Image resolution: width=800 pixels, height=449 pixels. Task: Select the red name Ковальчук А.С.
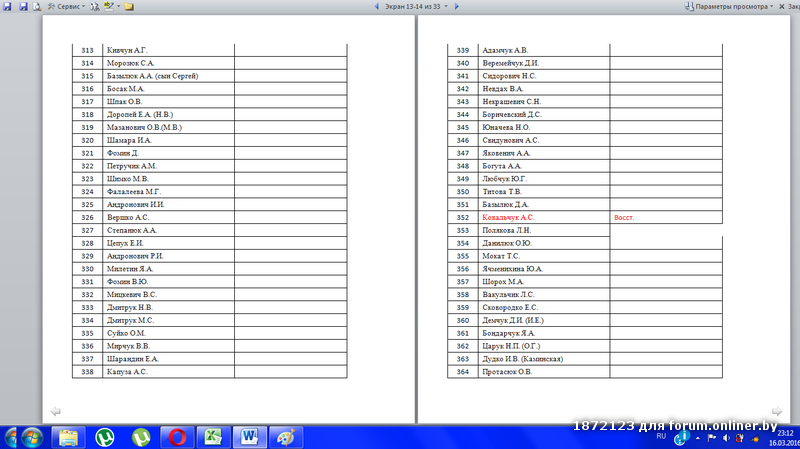coord(508,217)
